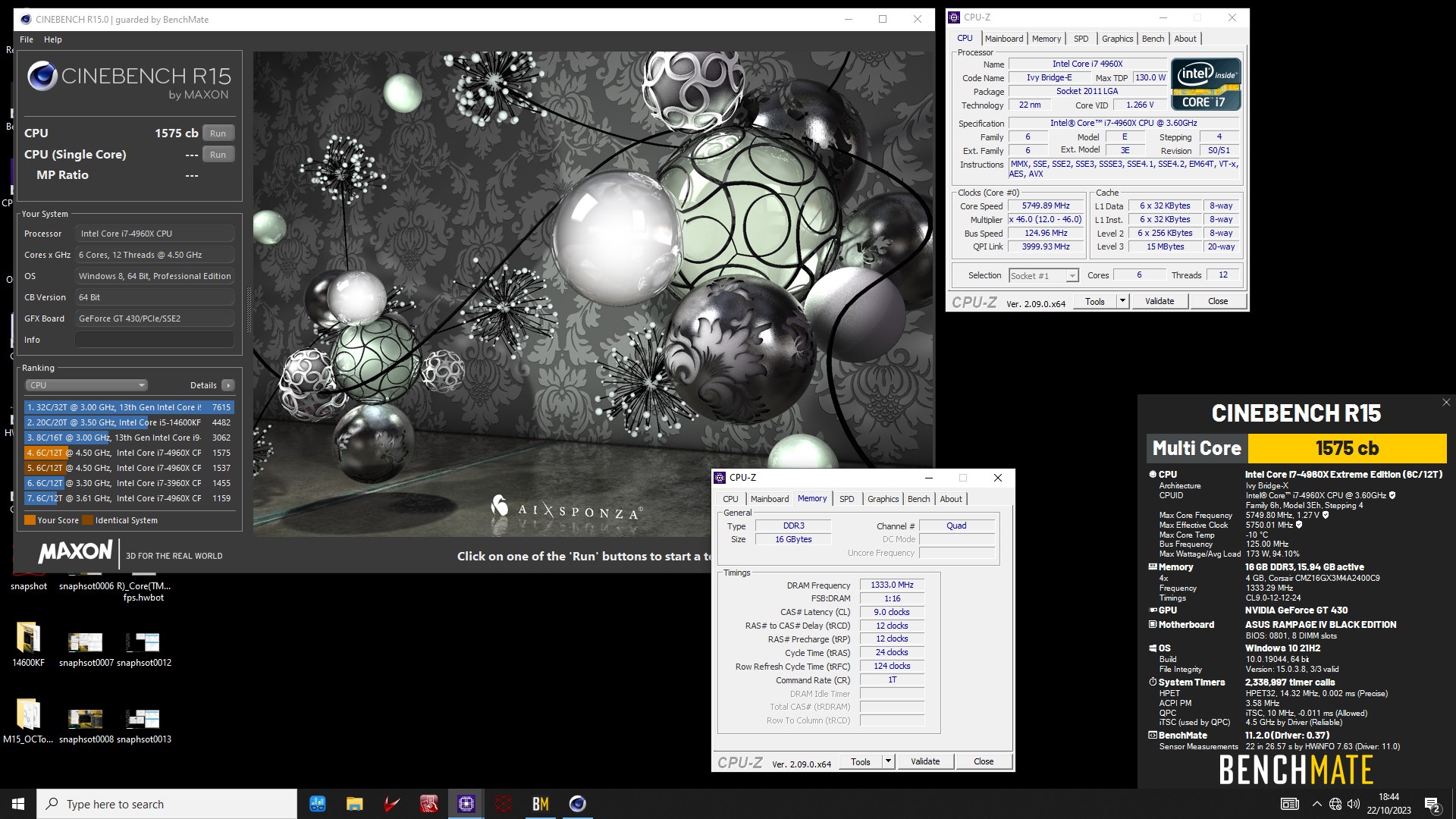The image size is (1456, 819).
Task: Open the 14600KF desktop folder
Action: coord(29,645)
